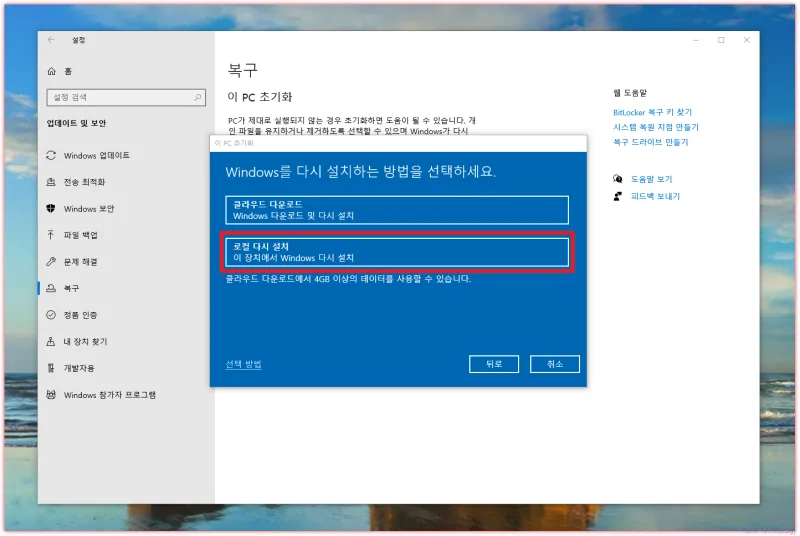Close the Settings window
Screen dimensions: 800x536
pos(746,40)
